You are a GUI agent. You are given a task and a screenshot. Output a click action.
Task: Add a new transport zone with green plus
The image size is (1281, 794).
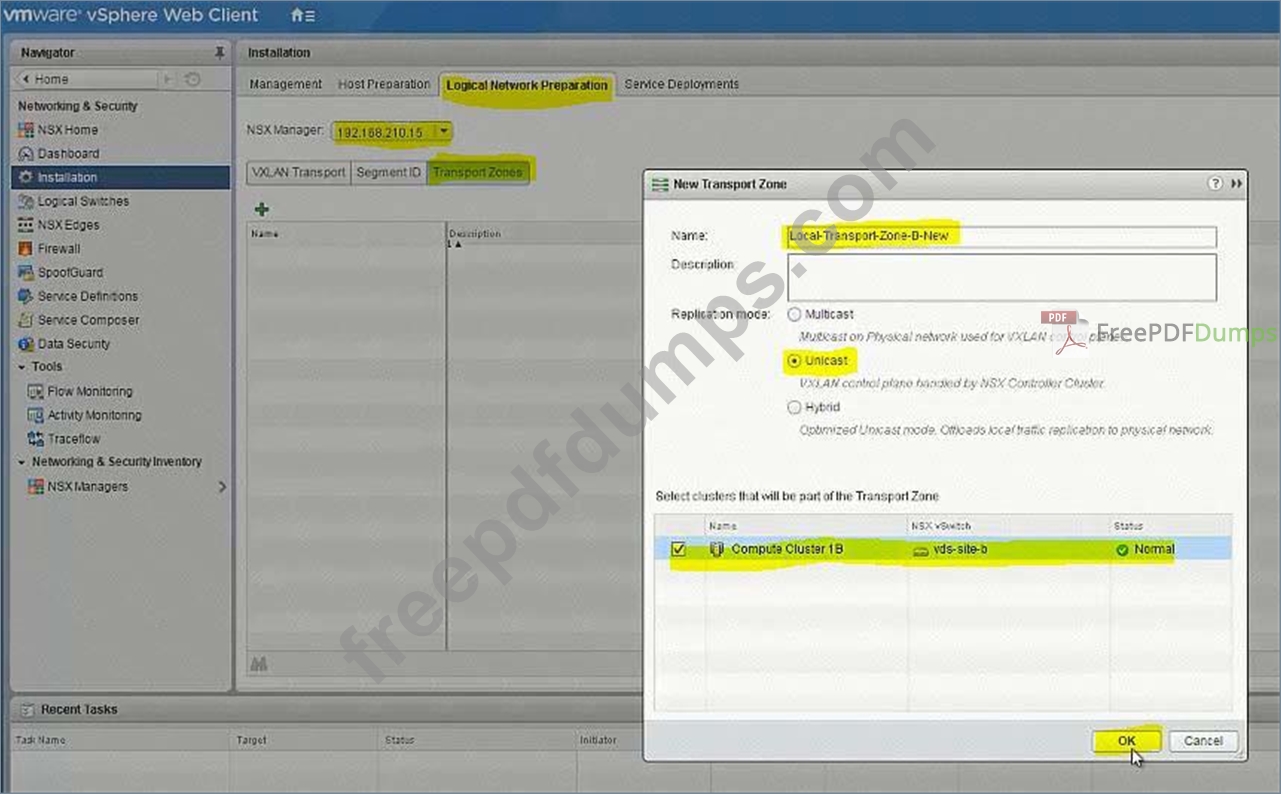point(262,209)
